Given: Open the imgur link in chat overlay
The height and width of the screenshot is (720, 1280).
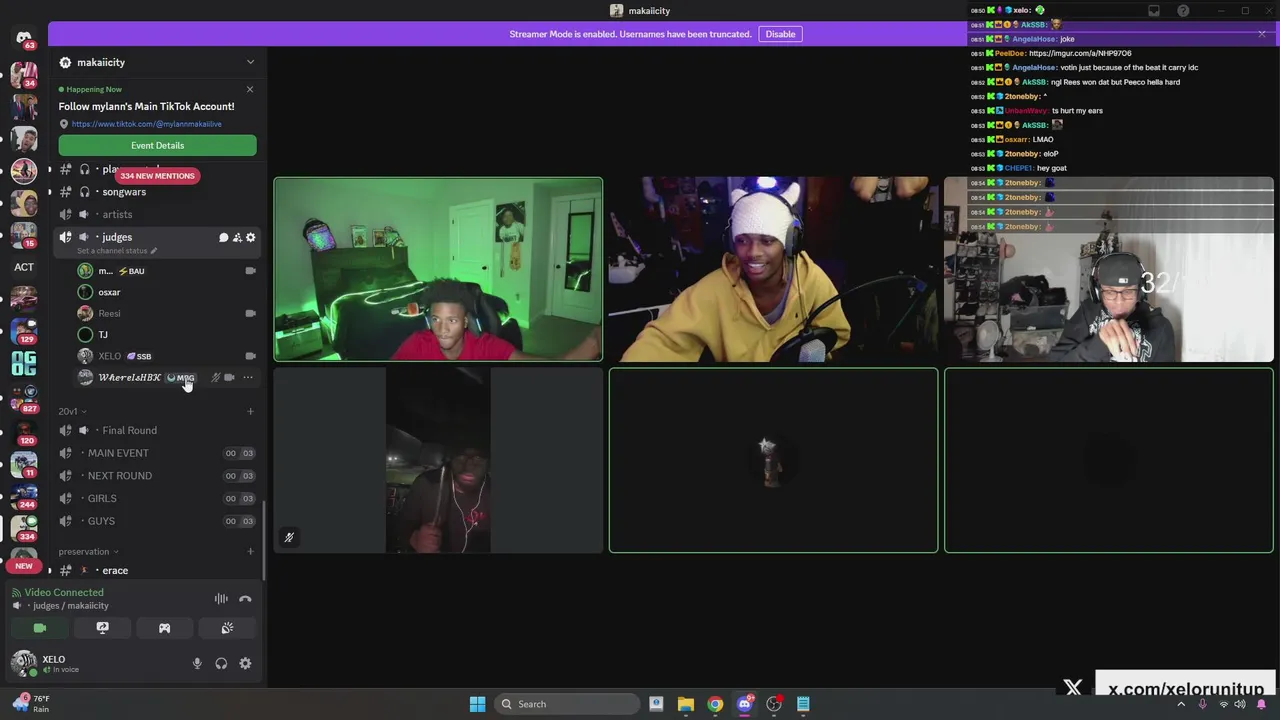Looking at the screenshot, I should [1079, 53].
